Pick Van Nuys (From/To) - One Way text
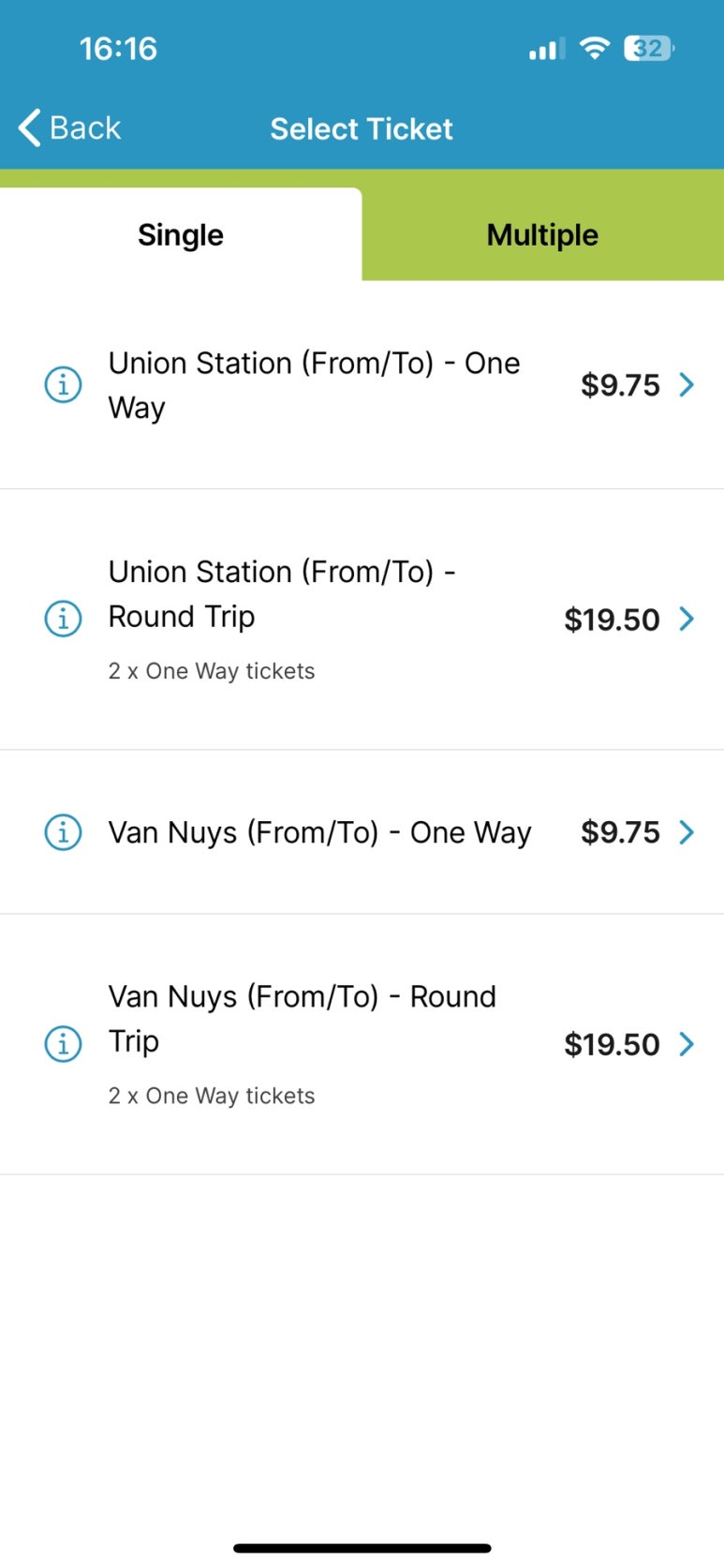 [319, 832]
